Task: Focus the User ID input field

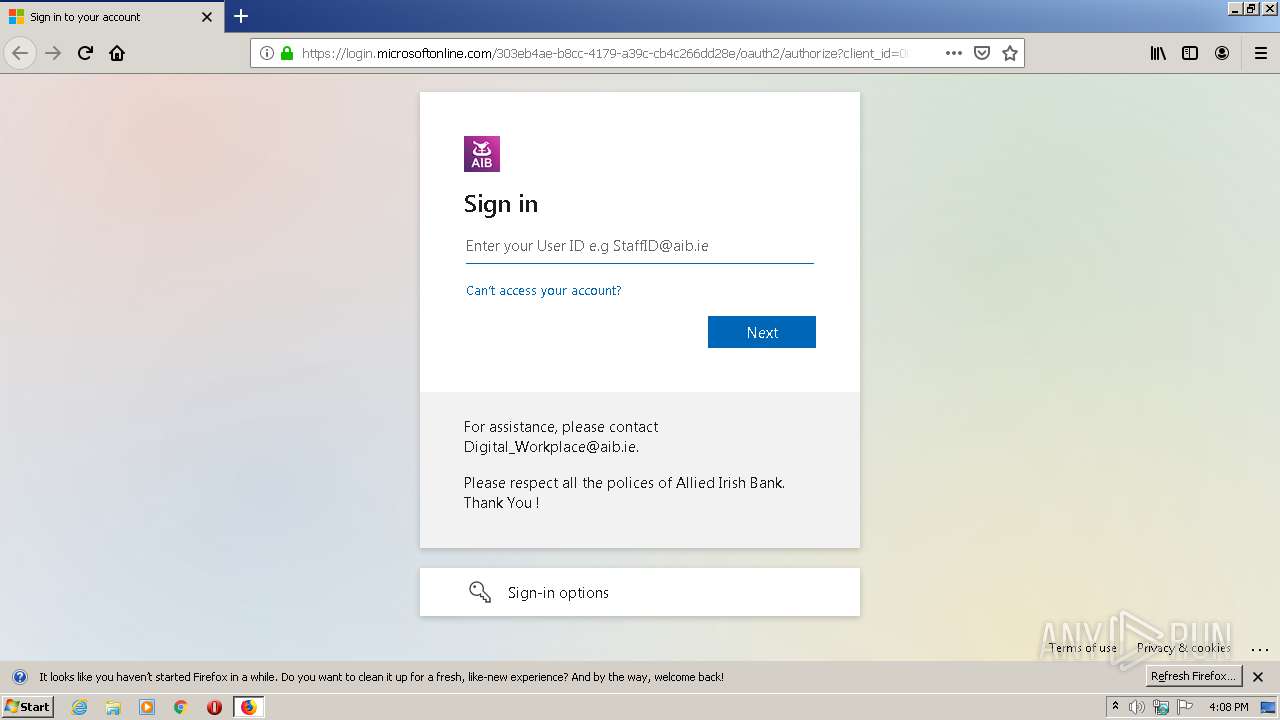Action: [x=640, y=246]
